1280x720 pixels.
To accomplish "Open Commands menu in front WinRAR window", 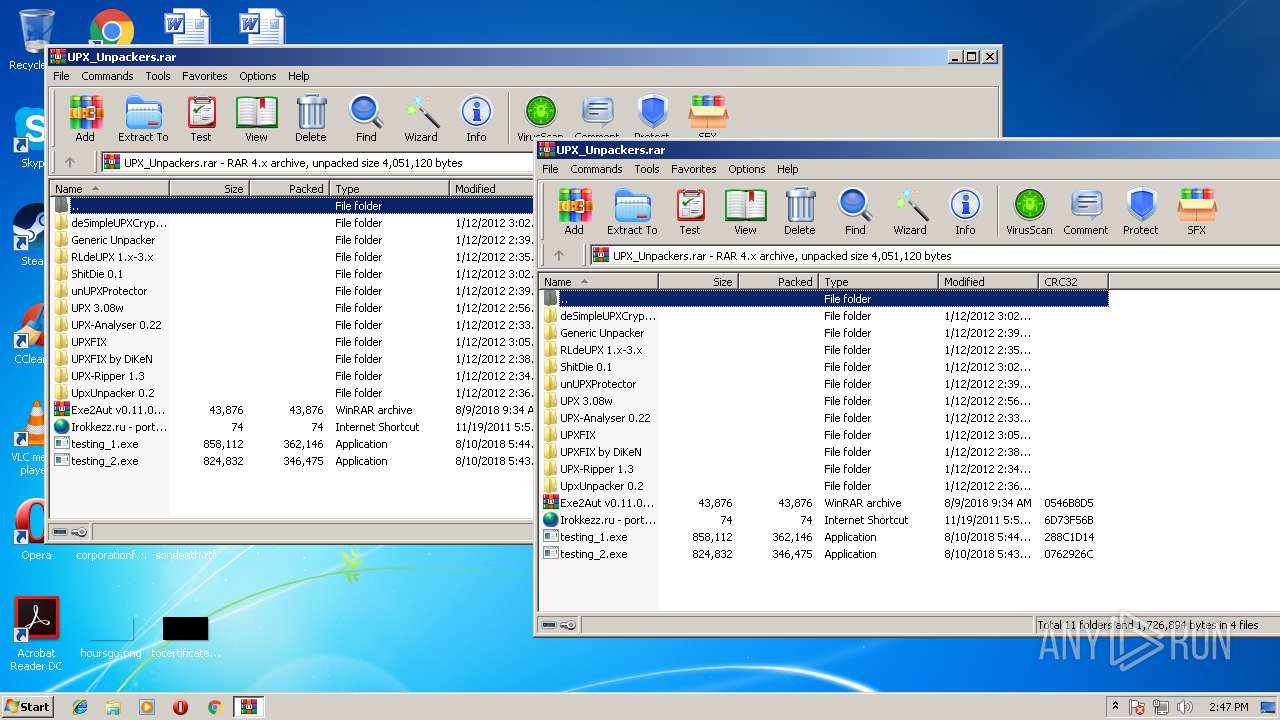I will click(x=596, y=169).
